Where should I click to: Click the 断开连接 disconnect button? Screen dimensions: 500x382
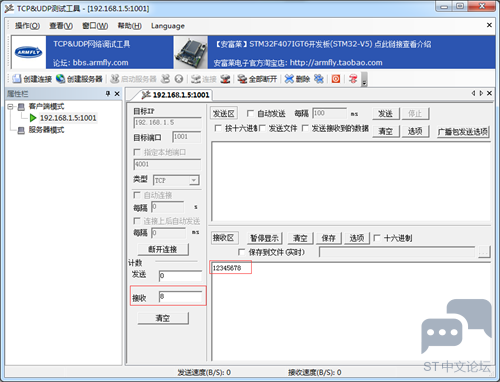[163, 249]
